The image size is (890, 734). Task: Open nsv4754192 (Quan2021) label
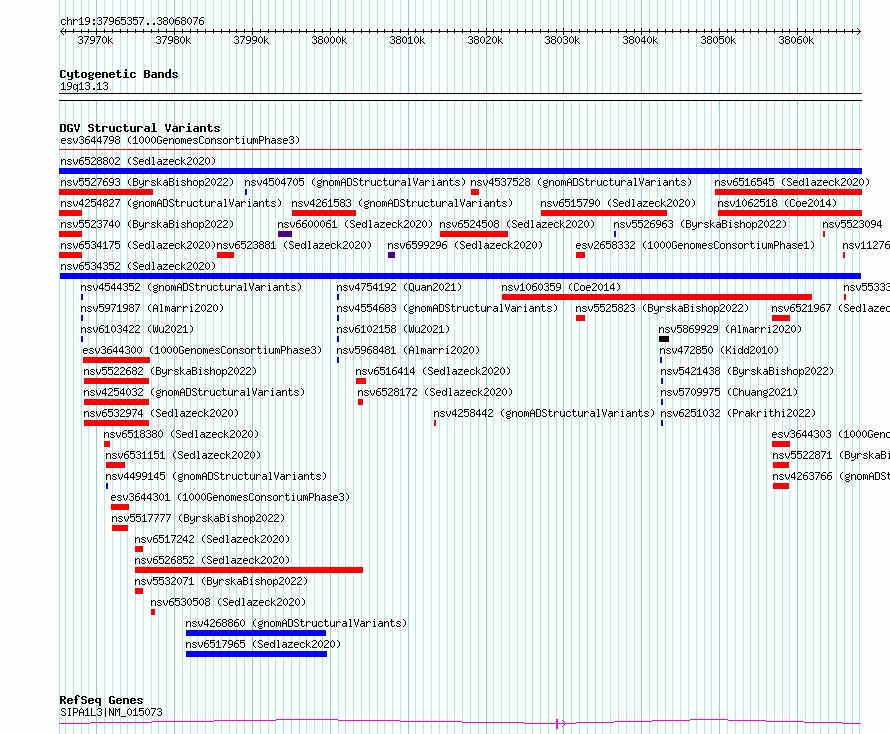(x=399, y=287)
